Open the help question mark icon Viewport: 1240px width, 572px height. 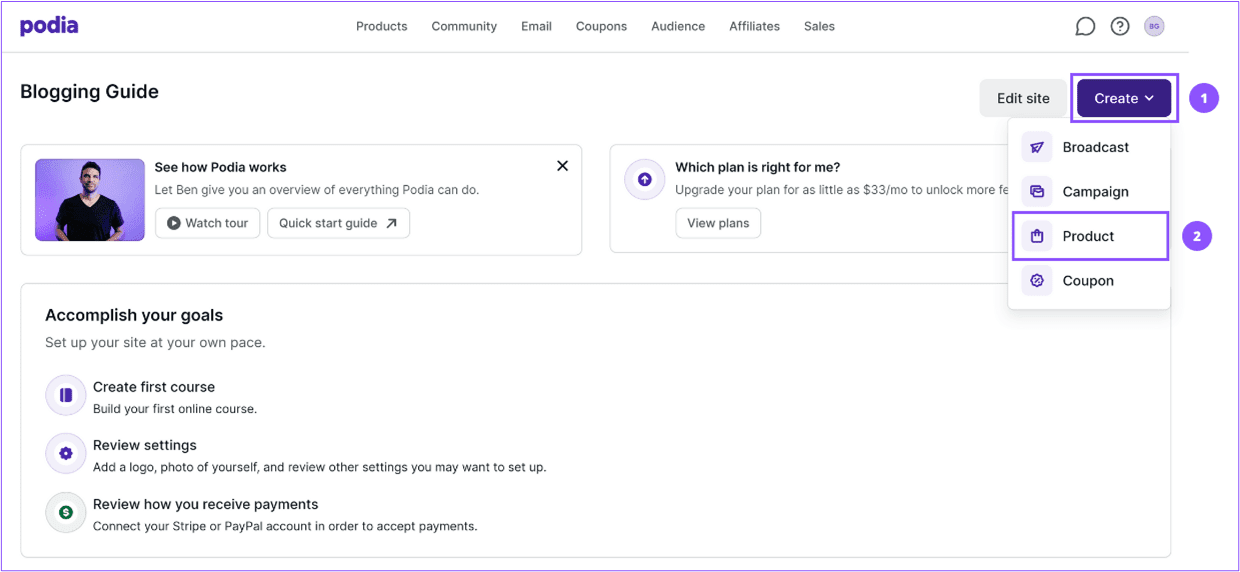pyautogui.click(x=1120, y=27)
